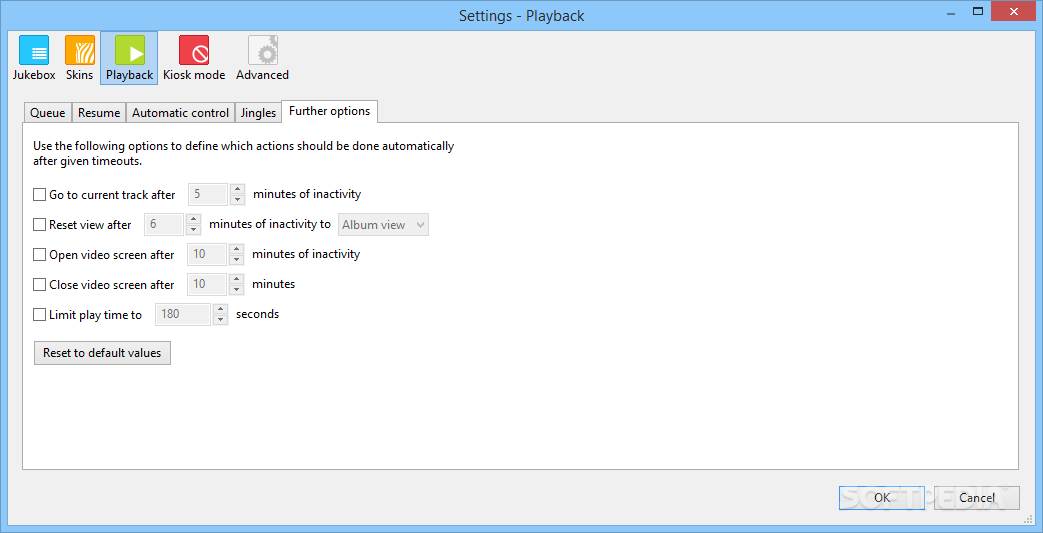Open the Jukebox settings section

point(34,58)
